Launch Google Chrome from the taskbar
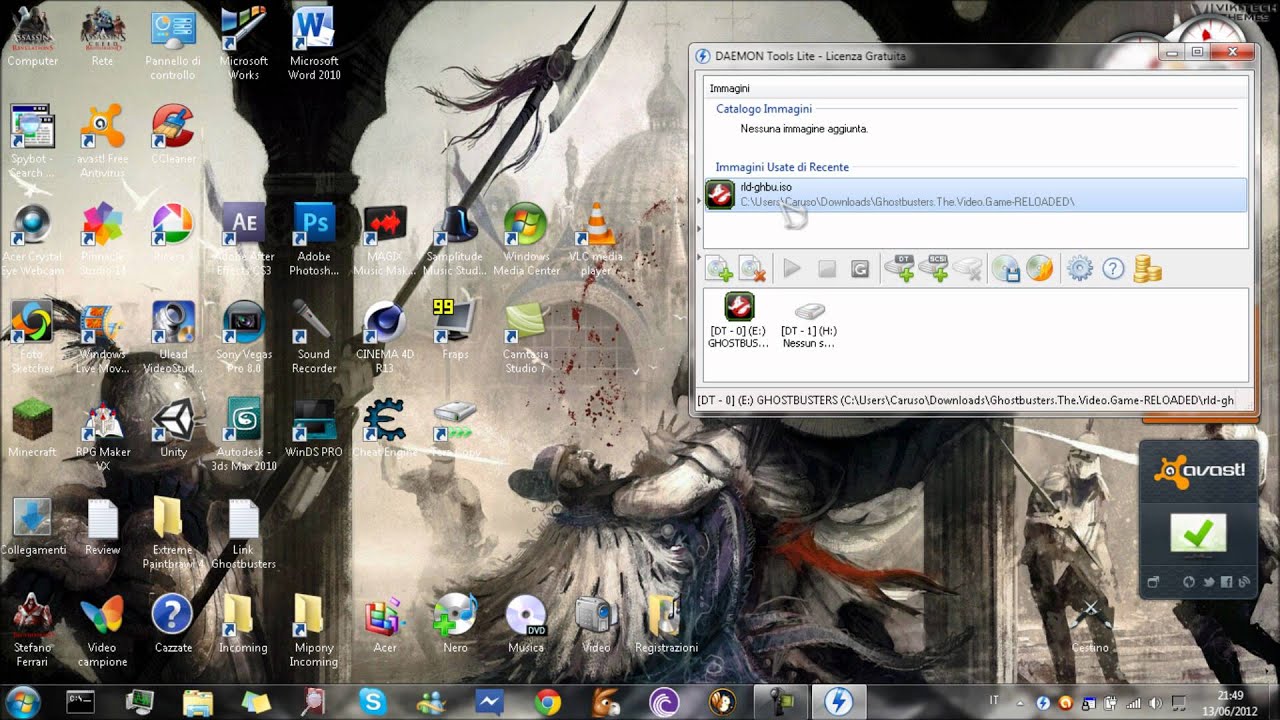1280x720 pixels. (547, 702)
